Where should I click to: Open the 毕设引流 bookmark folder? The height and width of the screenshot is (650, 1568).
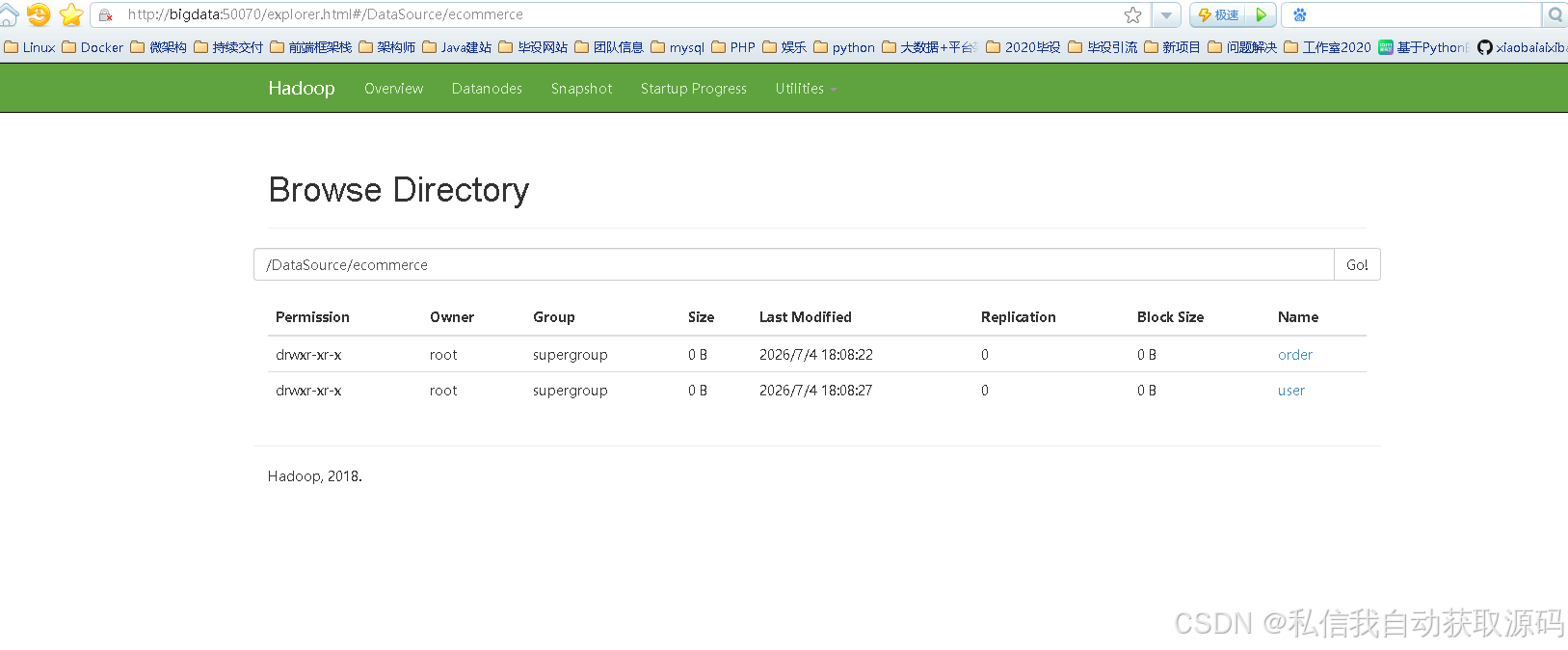1103,47
